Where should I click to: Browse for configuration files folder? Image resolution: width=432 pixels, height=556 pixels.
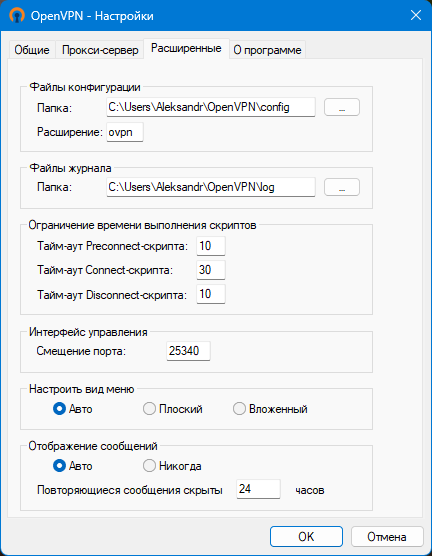tap(342, 107)
